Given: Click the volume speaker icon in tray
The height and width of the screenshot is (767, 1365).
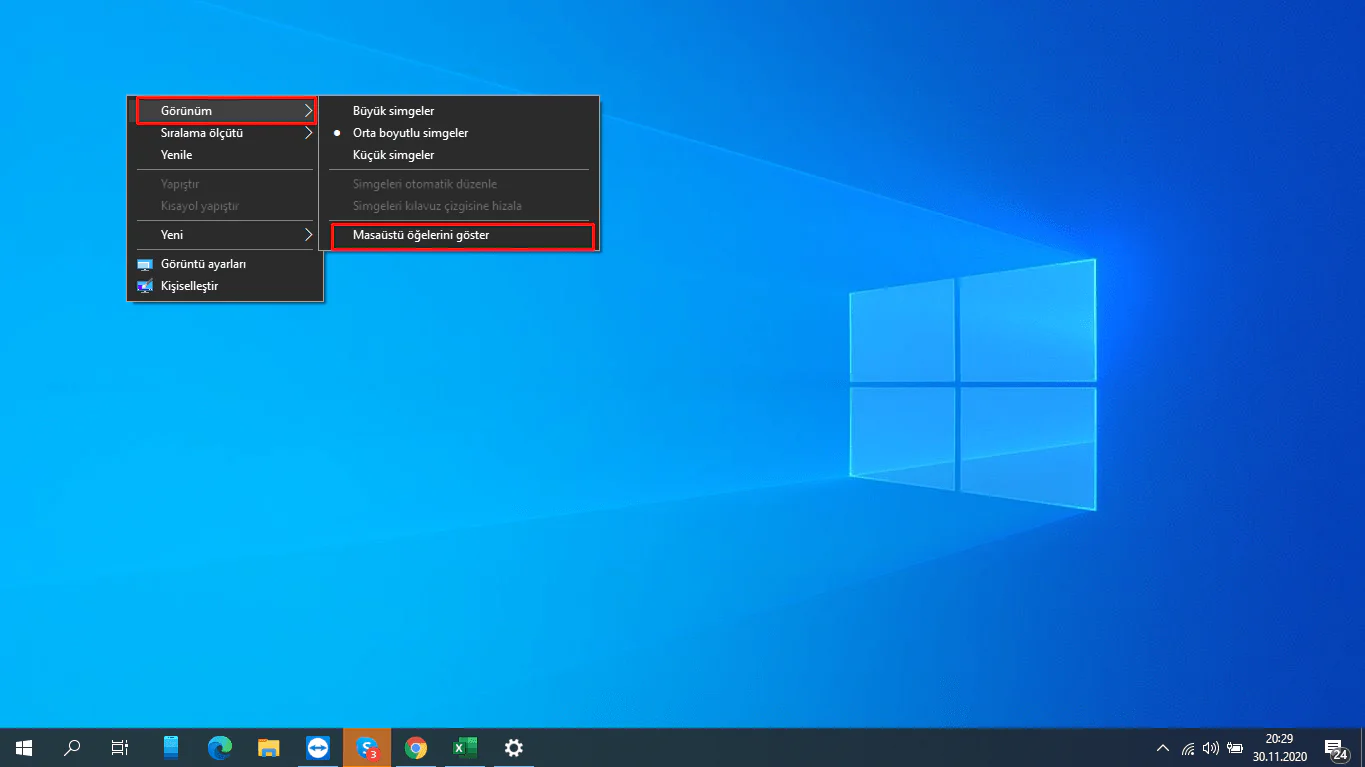Looking at the screenshot, I should click(1211, 748).
